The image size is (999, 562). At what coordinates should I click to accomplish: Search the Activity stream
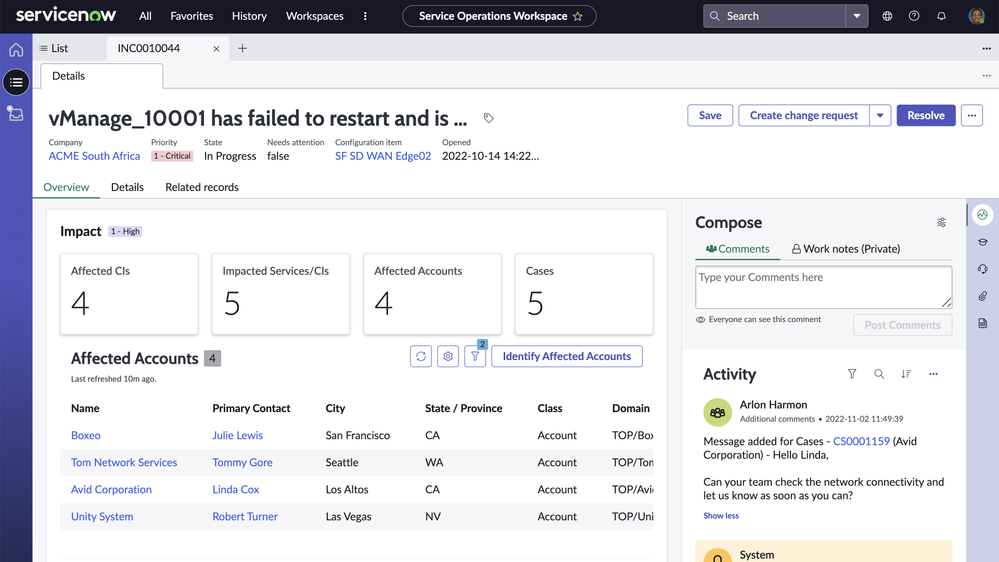[x=879, y=374]
